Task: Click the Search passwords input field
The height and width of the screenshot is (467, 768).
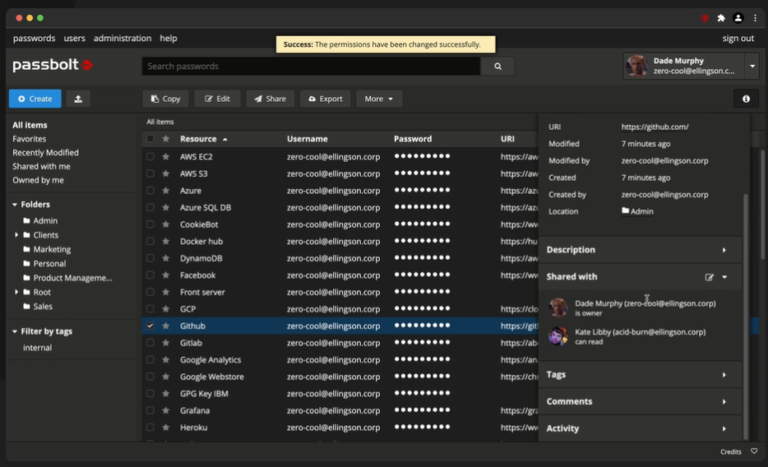Action: 311,66
